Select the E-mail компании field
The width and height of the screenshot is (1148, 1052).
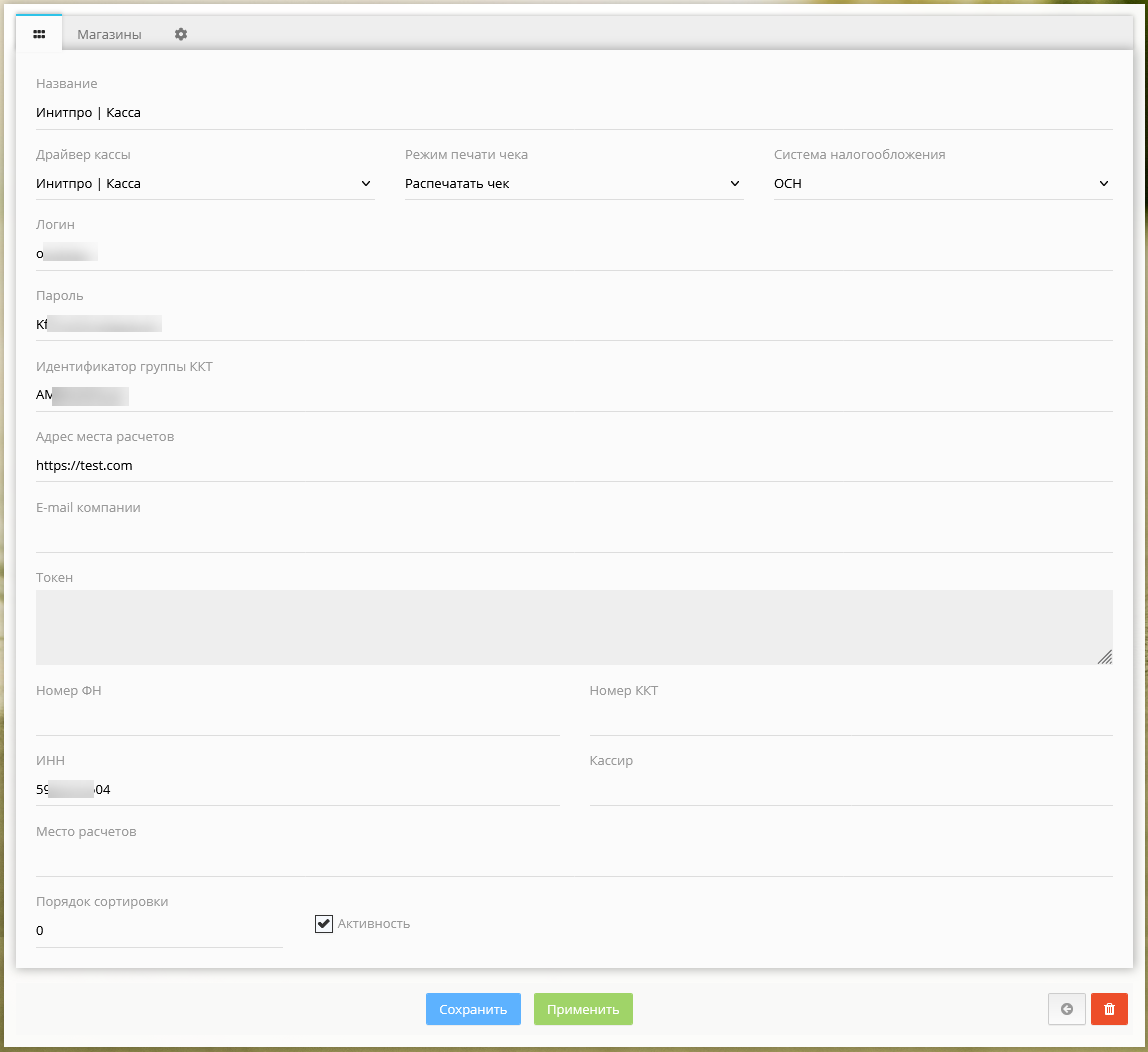(573, 536)
